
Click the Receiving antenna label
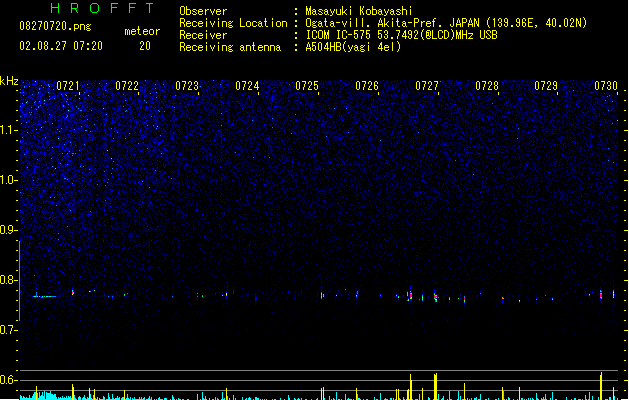230,47
